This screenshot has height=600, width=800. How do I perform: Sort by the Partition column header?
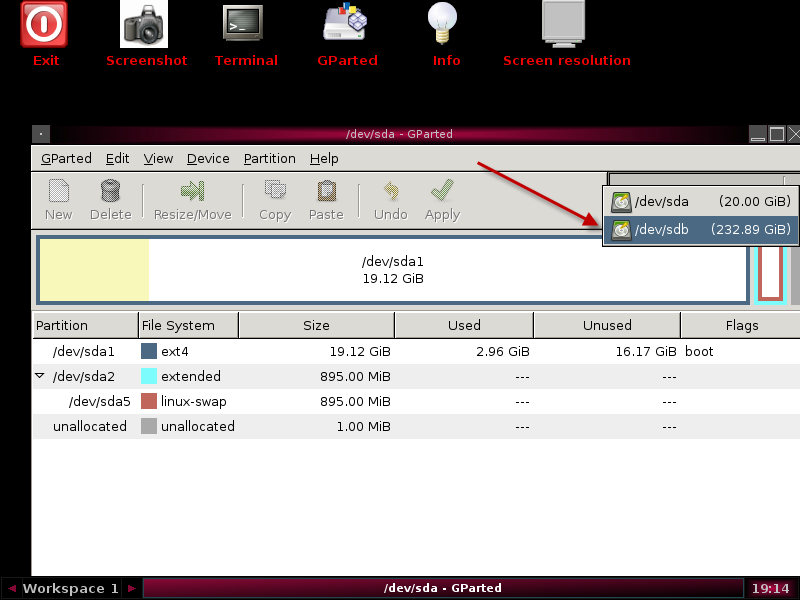[85, 326]
